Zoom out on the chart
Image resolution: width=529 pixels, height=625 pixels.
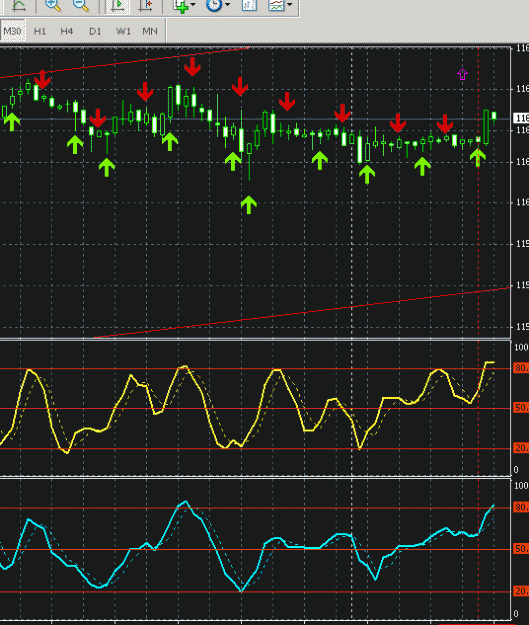pos(81,6)
